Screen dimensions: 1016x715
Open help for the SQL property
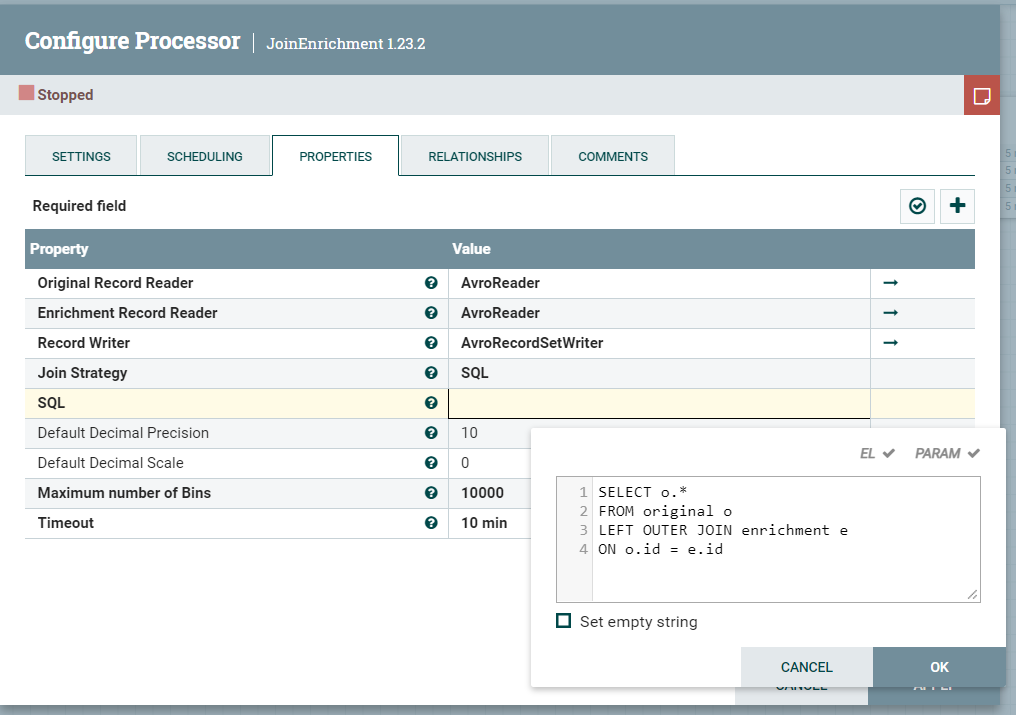(x=431, y=403)
